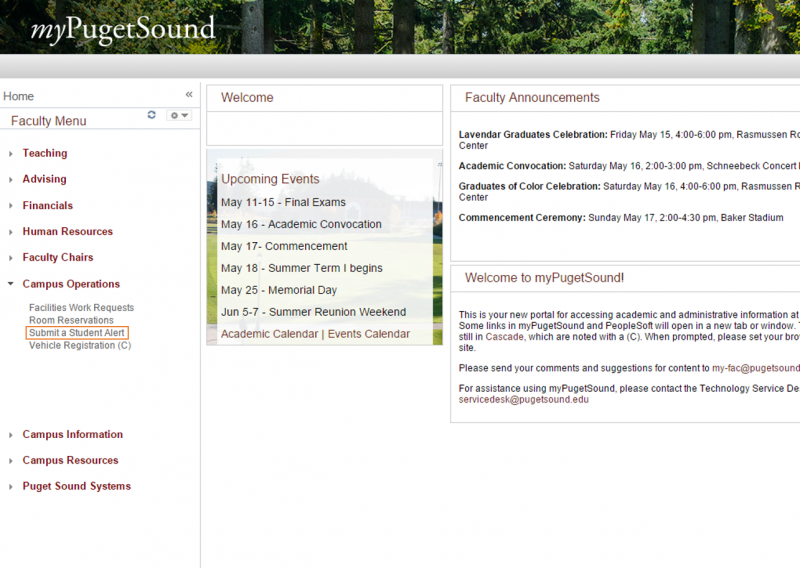The height and width of the screenshot is (568, 800).
Task: Select 'May 25 - Memorial Day' event
Action: (x=279, y=290)
